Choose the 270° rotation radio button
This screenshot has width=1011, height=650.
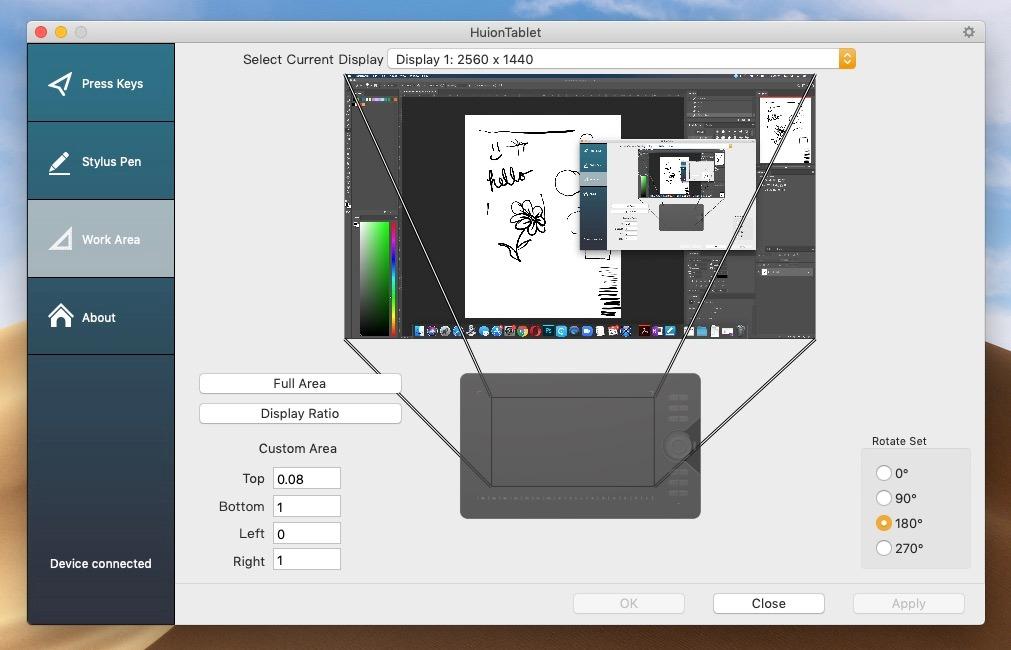884,548
